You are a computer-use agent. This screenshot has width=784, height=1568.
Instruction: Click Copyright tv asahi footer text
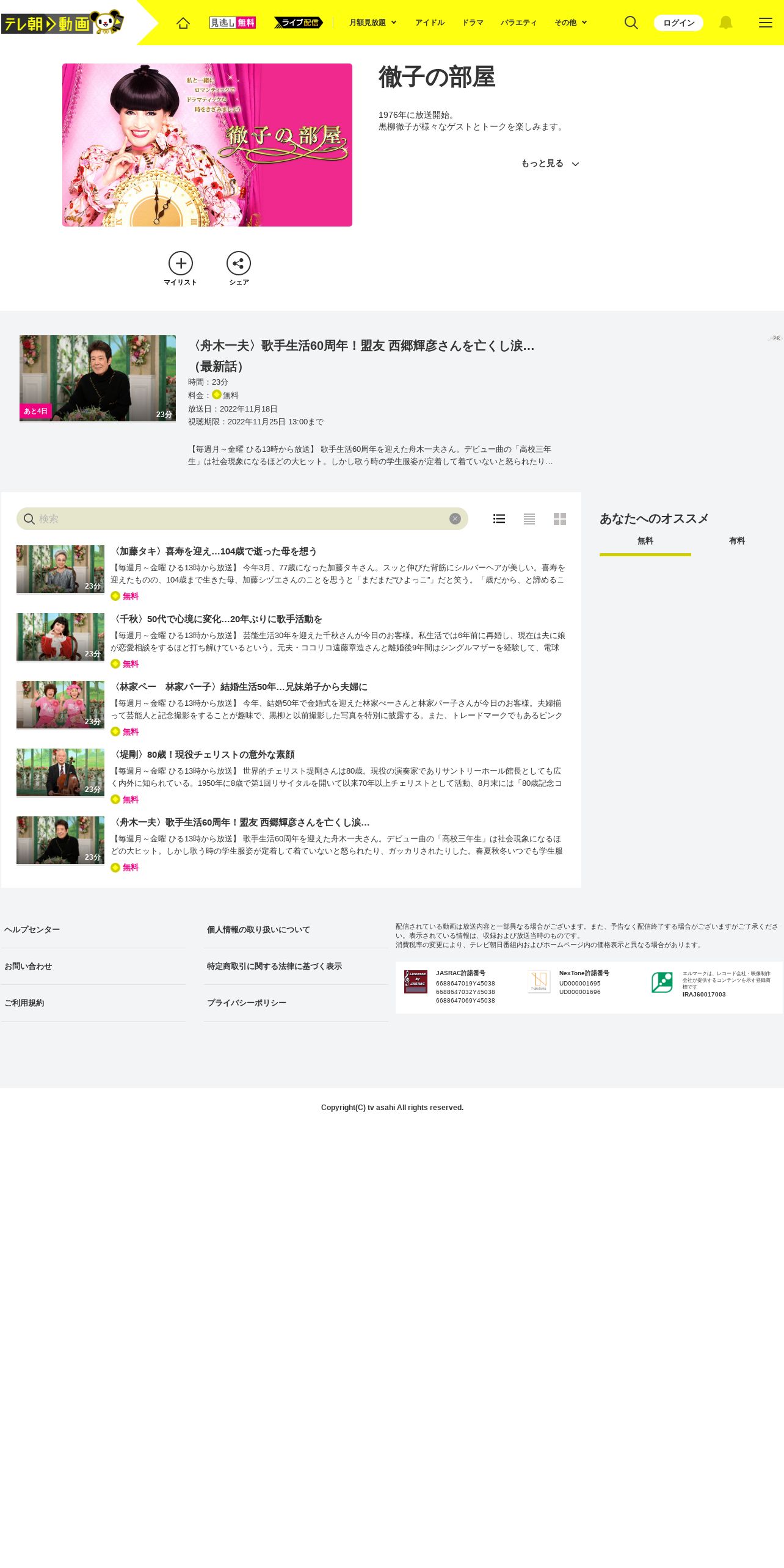coord(393,1108)
